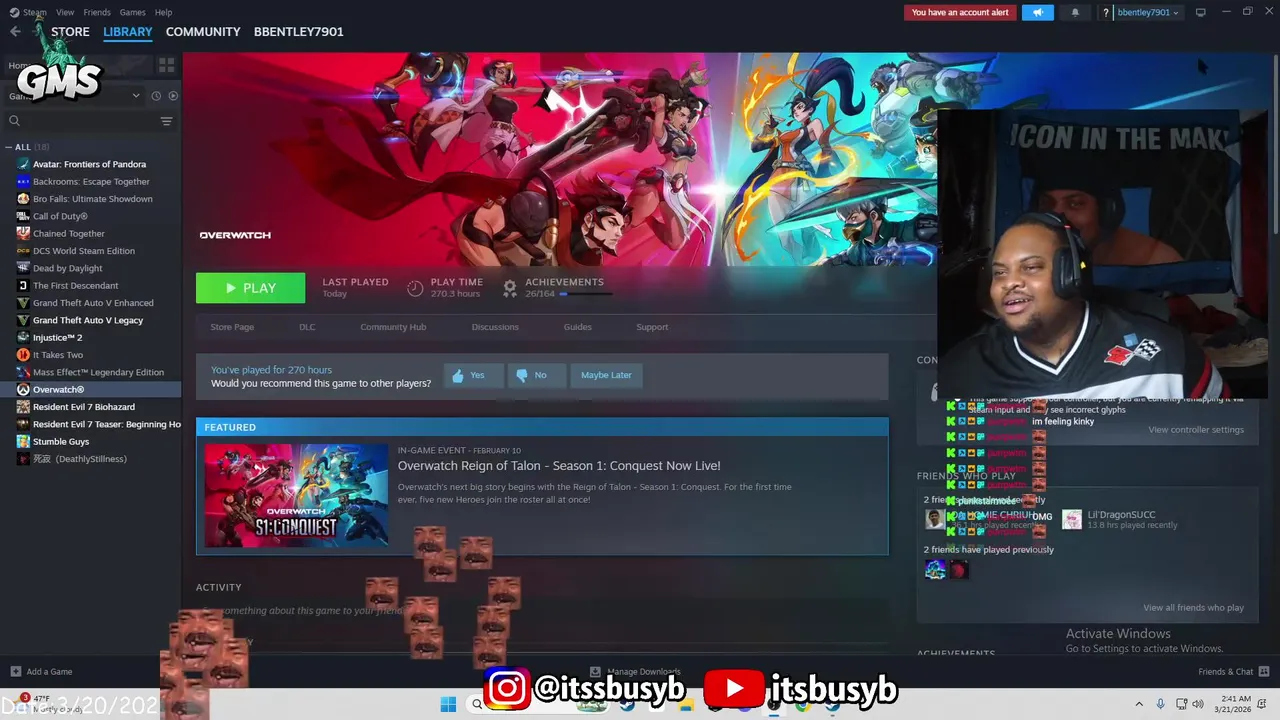This screenshot has height=720, width=1280.
Task: Select Resident Evil 7 Biohazard
Action: point(84,407)
